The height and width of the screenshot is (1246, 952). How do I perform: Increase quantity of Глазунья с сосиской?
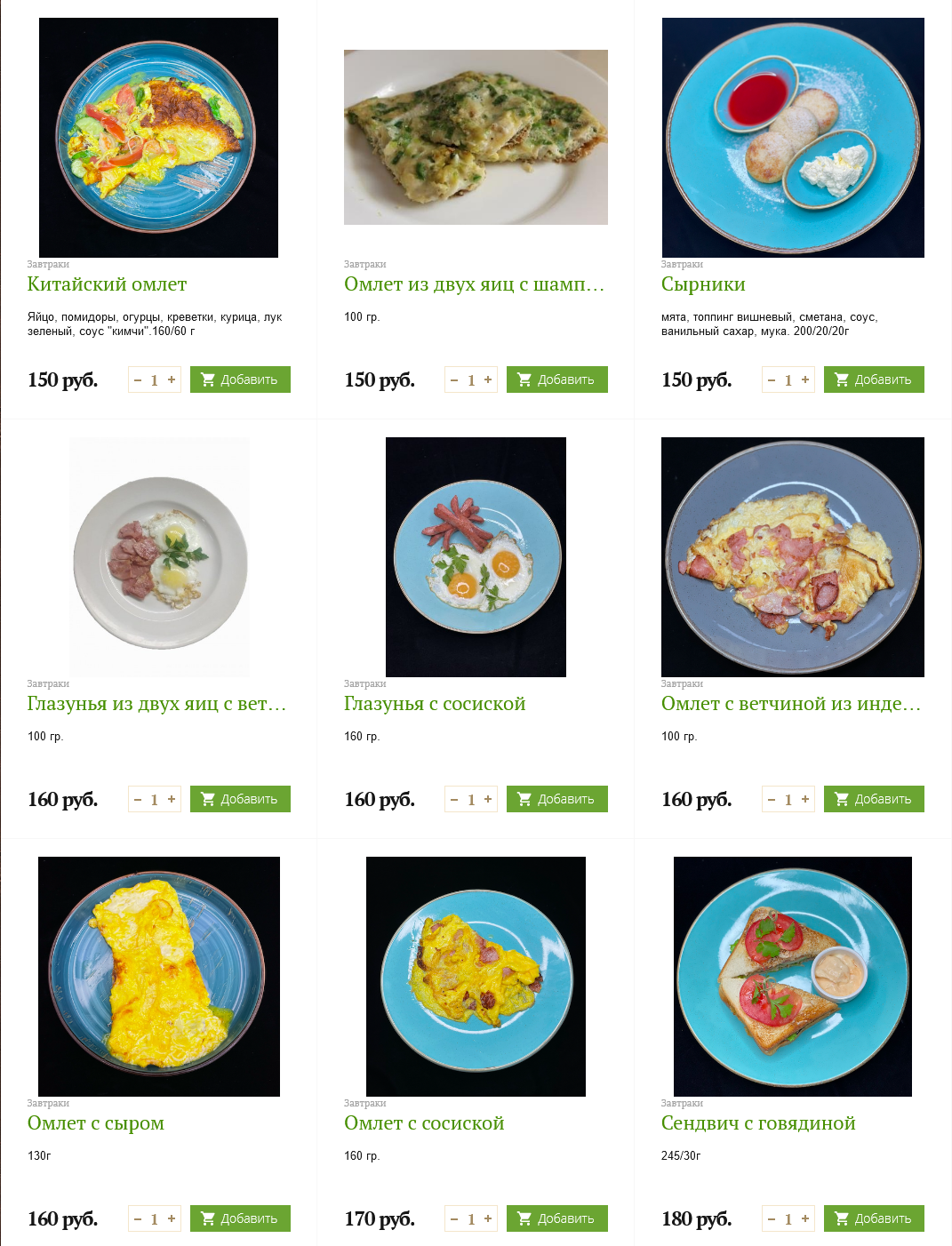[x=488, y=799]
